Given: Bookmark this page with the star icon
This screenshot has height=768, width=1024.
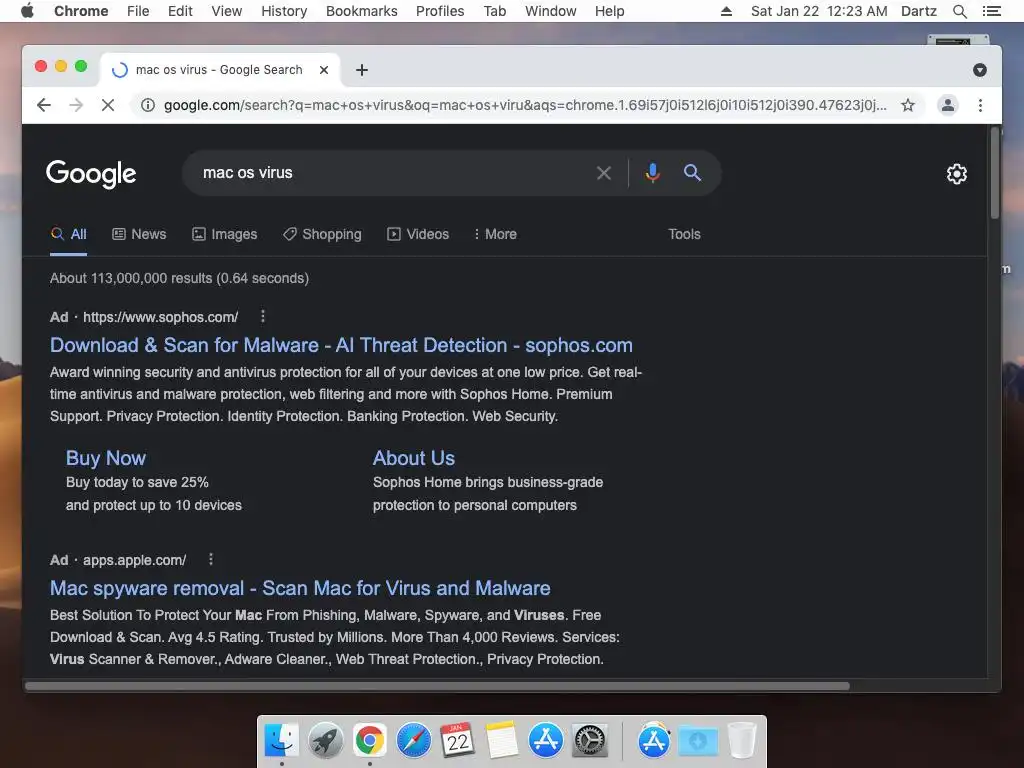Looking at the screenshot, I should pyautogui.click(x=908, y=105).
